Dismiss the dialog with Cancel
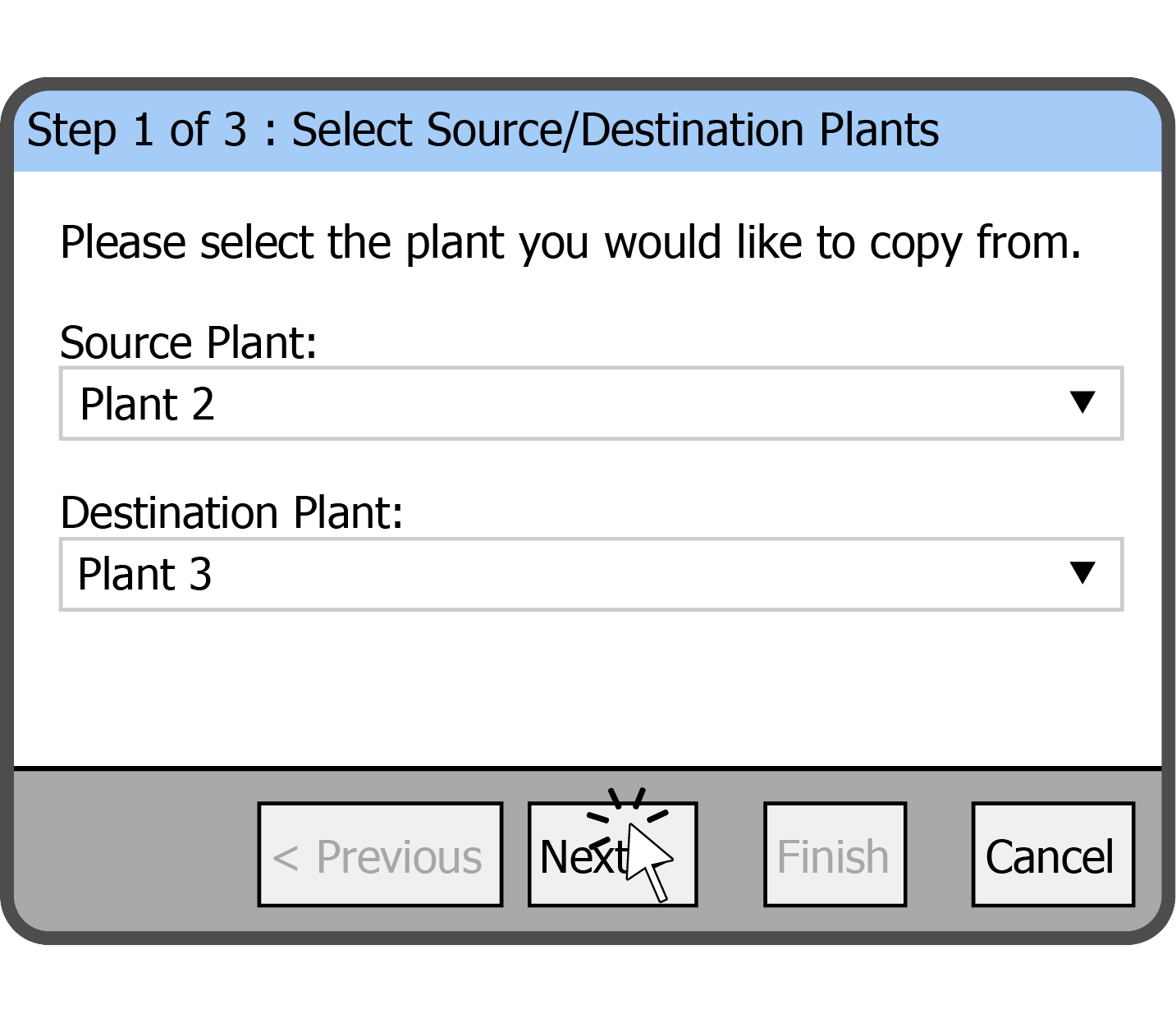Viewport: 1176px width, 1023px height. (x=1051, y=854)
